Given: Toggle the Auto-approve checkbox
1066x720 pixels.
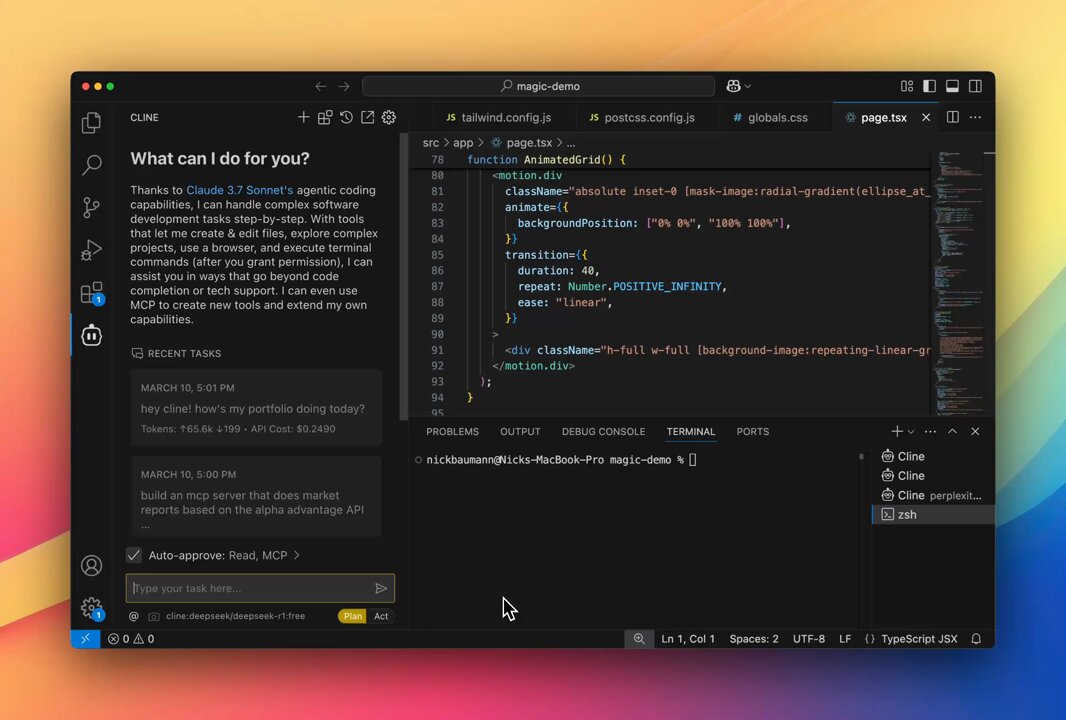Looking at the screenshot, I should [134, 555].
